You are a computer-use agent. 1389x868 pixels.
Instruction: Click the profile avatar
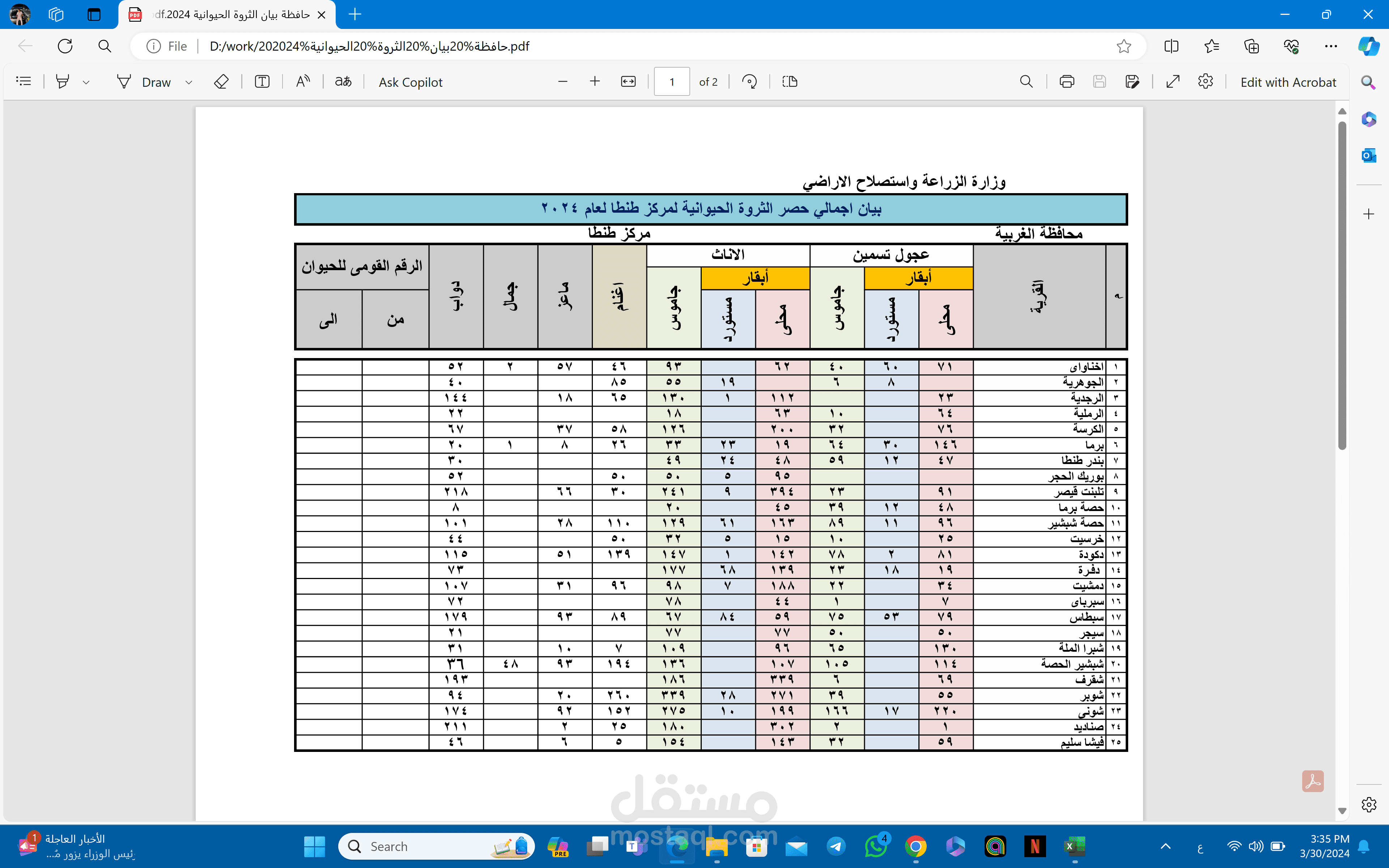pos(20,14)
